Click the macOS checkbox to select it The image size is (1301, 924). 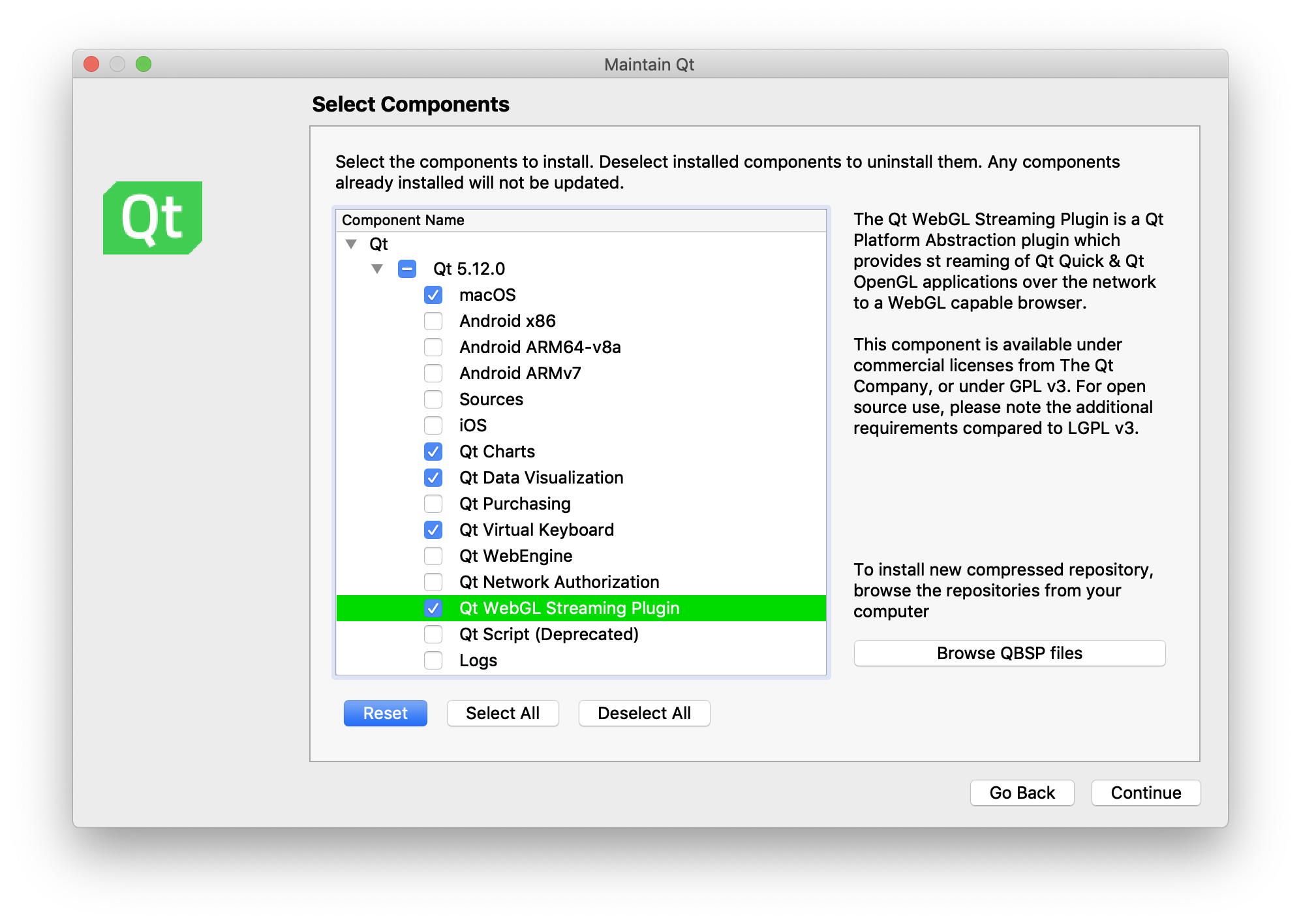[432, 295]
